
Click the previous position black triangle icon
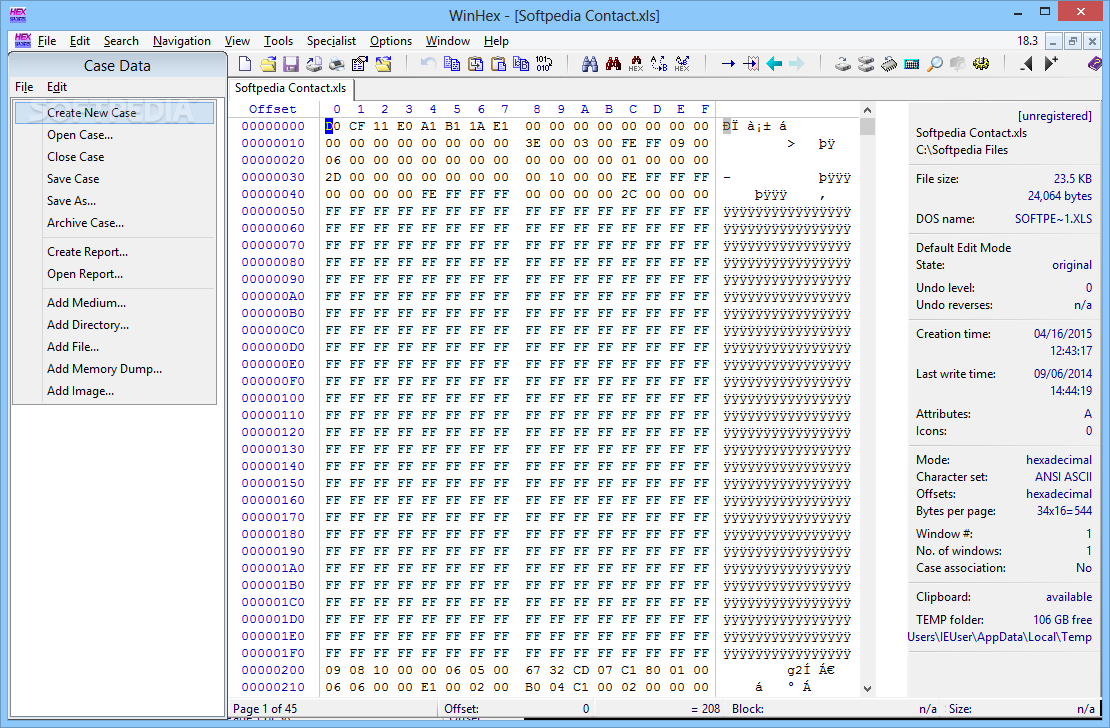coord(1026,64)
